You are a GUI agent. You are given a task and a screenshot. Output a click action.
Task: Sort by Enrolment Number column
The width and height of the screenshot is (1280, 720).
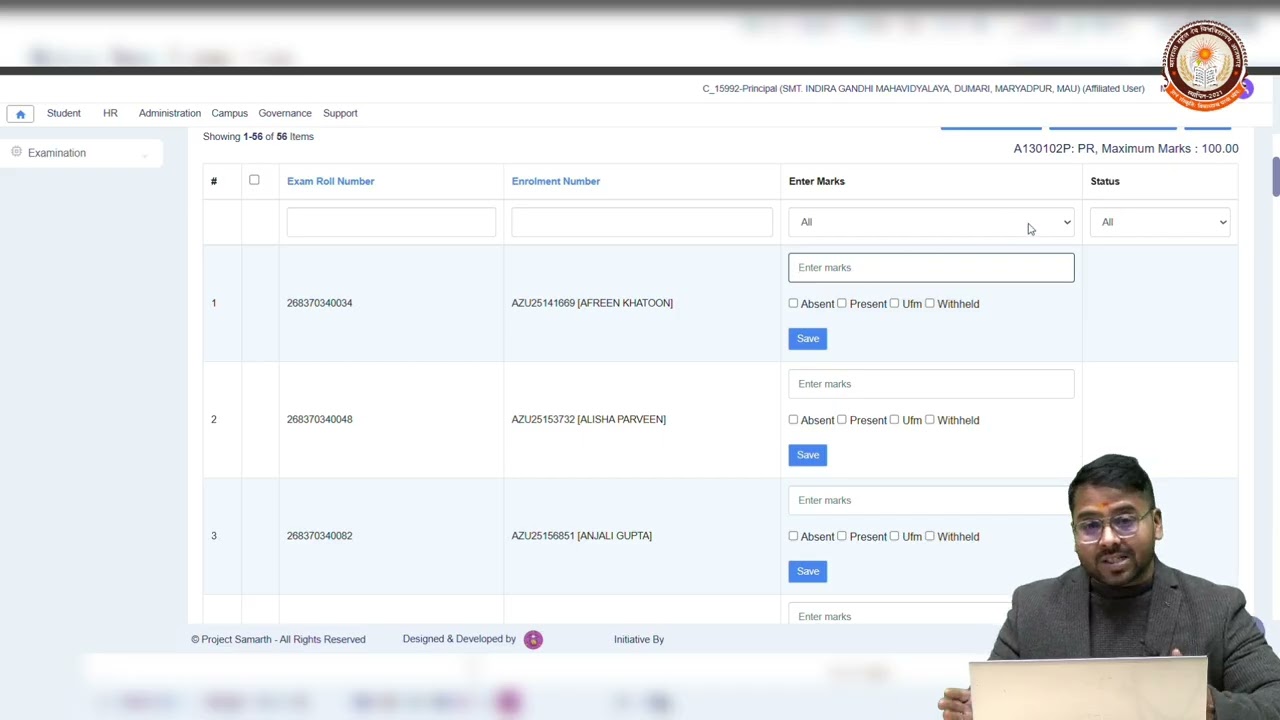pyautogui.click(x=555, y=181)
